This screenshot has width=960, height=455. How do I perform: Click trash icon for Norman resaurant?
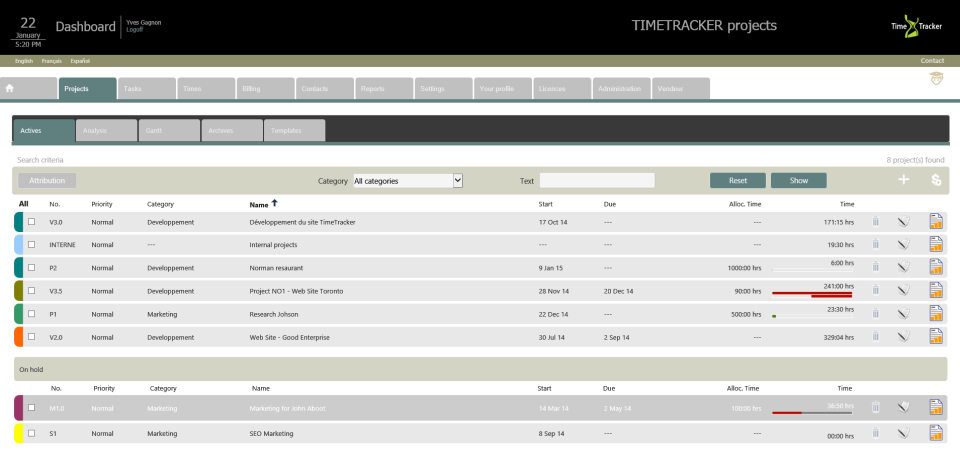(x=876, y=266)
